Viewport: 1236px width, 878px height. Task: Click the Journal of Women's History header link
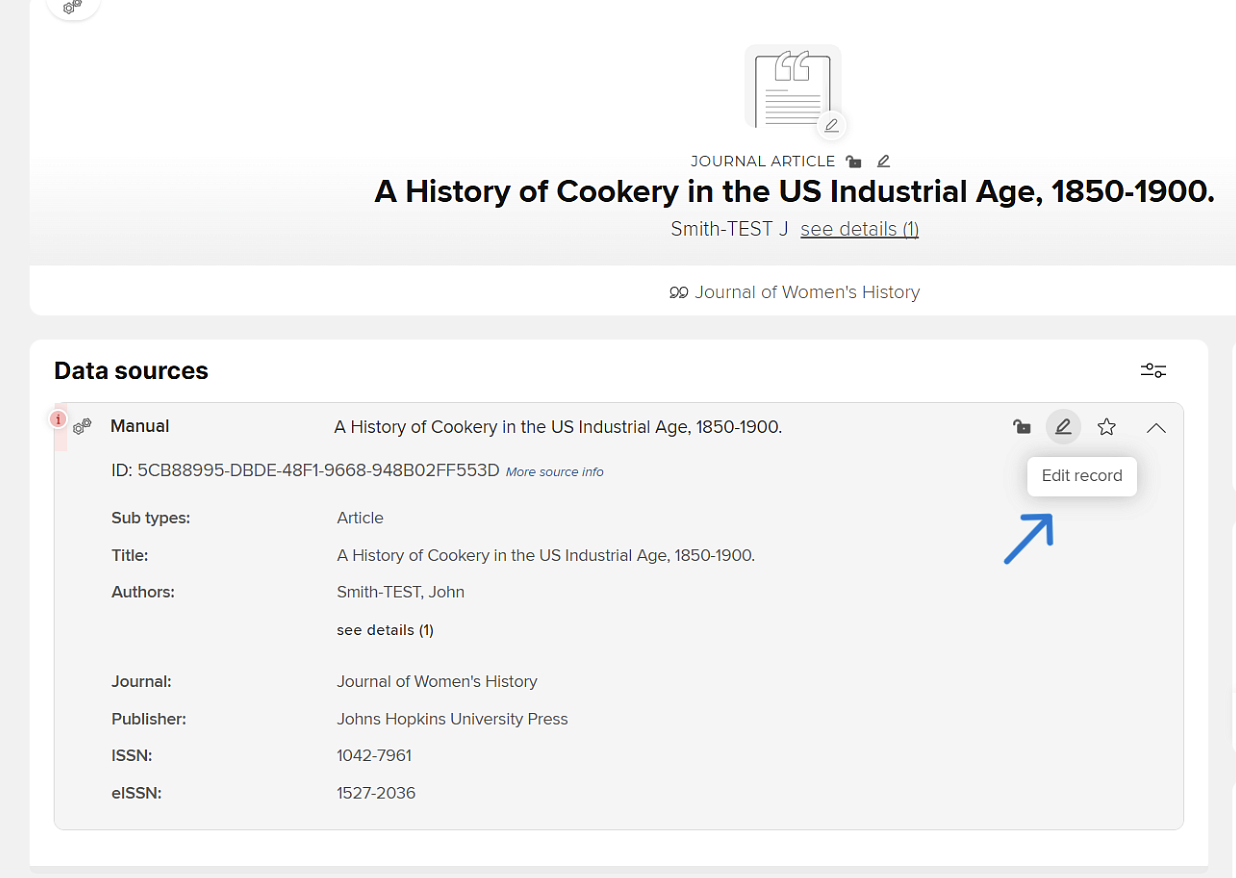pos(807,292)
